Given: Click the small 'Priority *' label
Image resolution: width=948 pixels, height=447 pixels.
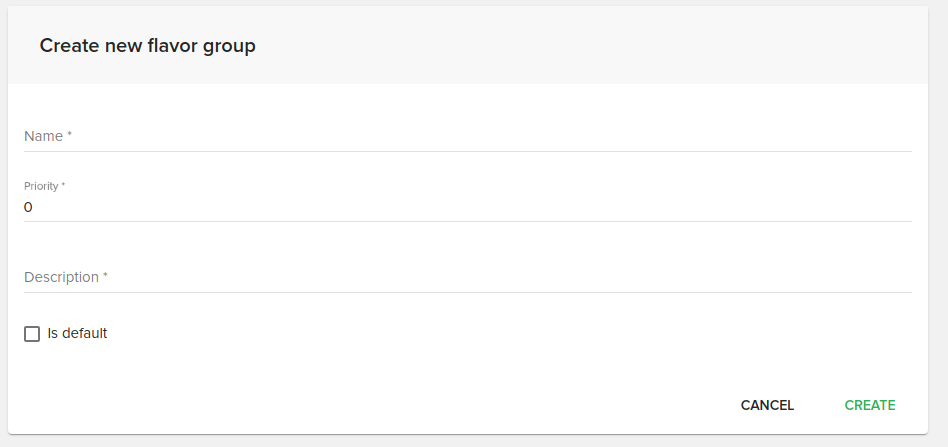Looking at the screenshot, I should pos(43,186).
